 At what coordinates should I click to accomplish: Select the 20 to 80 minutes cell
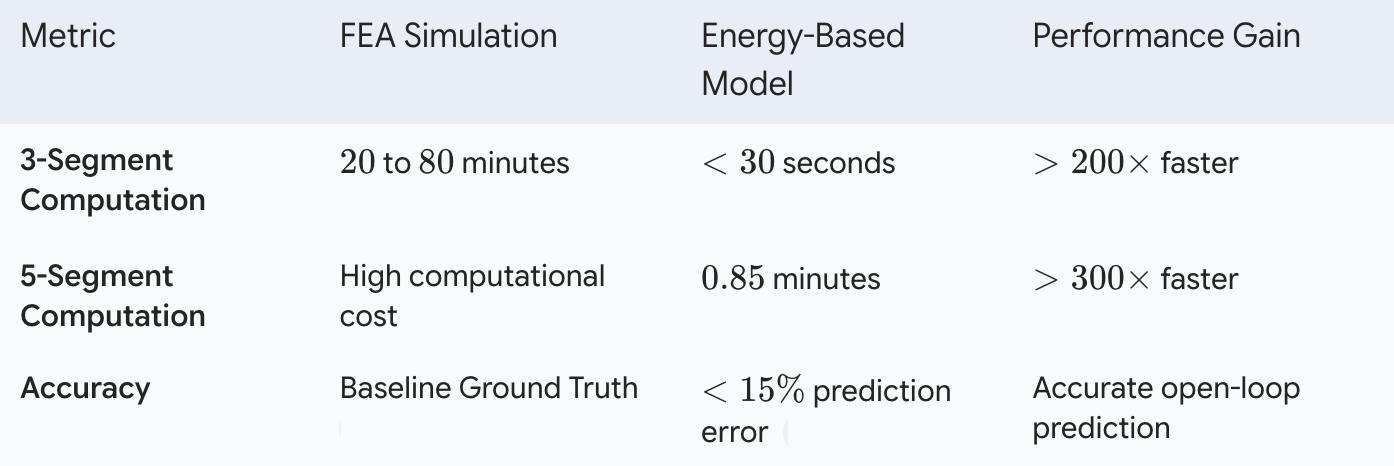tap(454, 162)
